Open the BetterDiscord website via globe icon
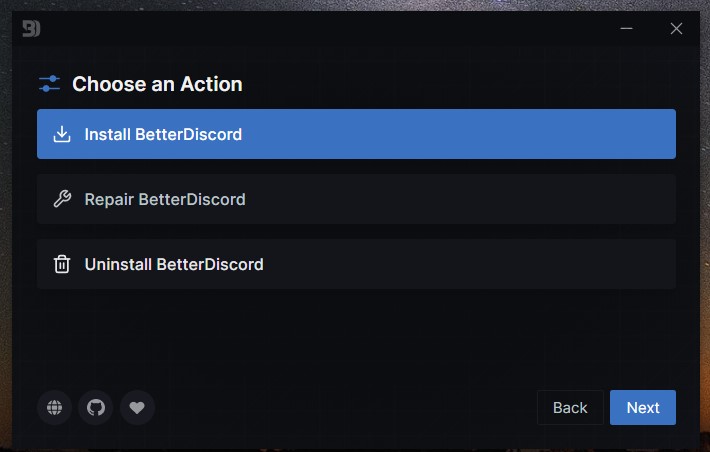710x452 pixels. tap(54, 408)
